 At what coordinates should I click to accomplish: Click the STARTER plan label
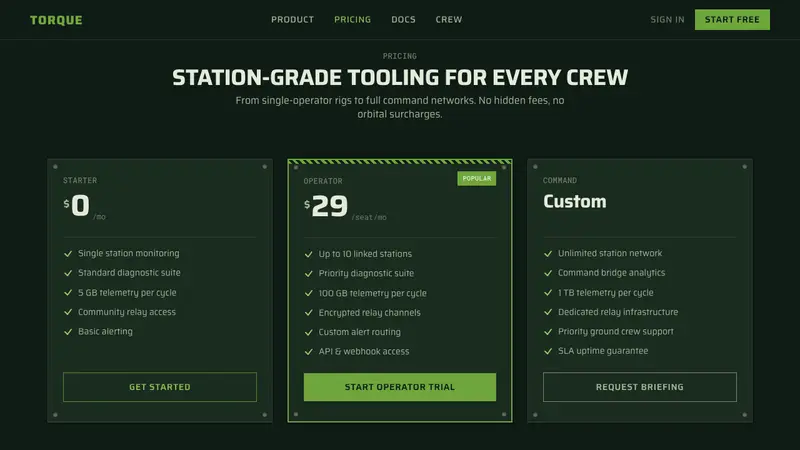click(x=80, y=180)
